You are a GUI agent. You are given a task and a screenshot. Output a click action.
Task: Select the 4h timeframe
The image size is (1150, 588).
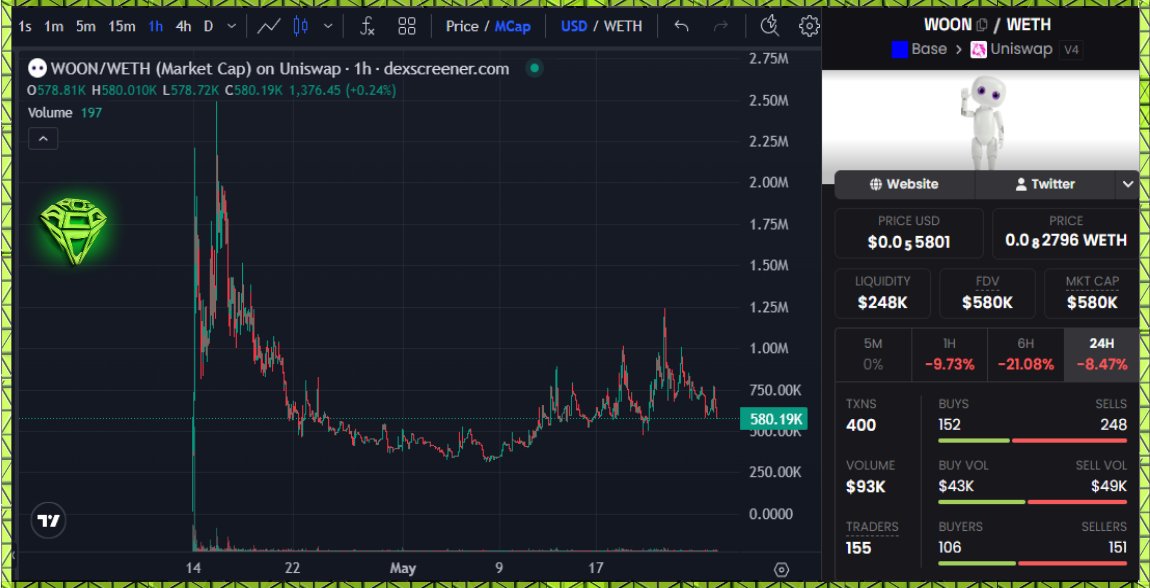click(x=183, y=26)
